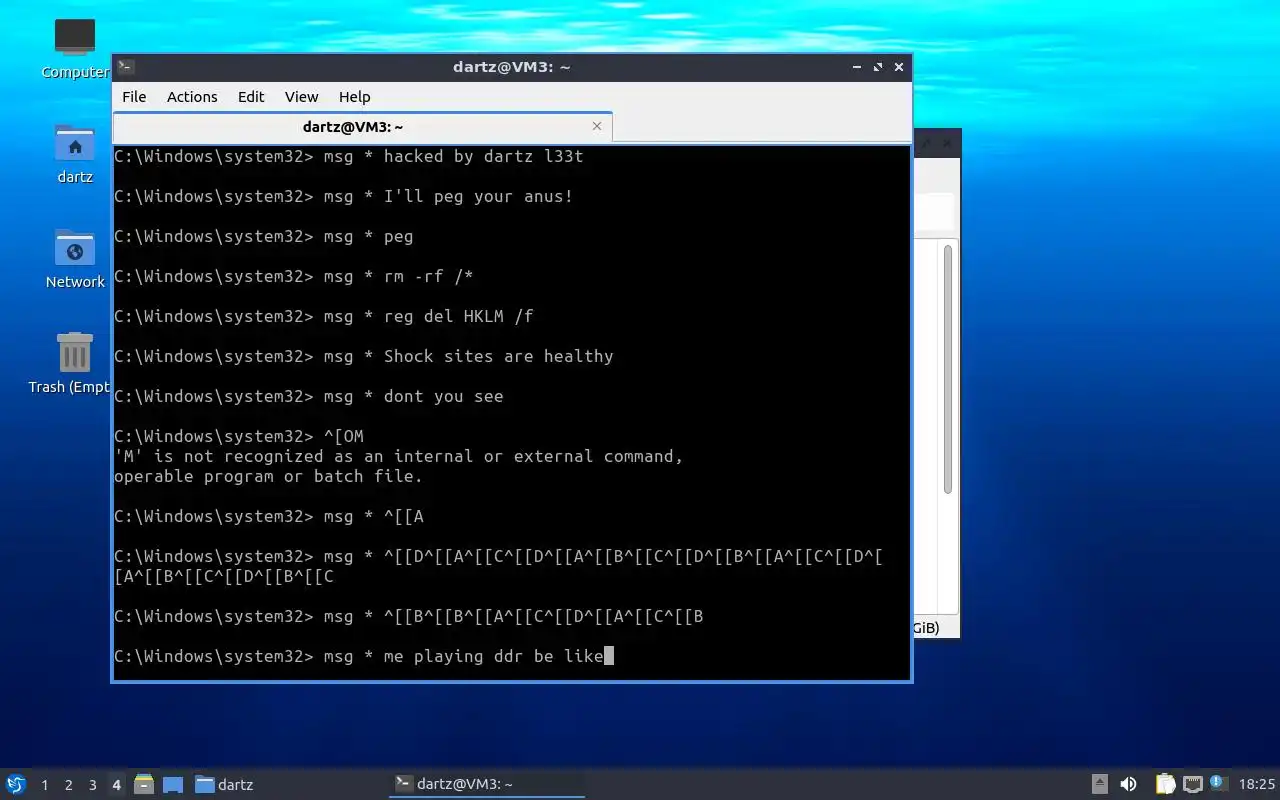The height and width of the screenshot is (800, 1280).
Task: Open the removable media eject applet
Action: click(x=1099, y=784)
